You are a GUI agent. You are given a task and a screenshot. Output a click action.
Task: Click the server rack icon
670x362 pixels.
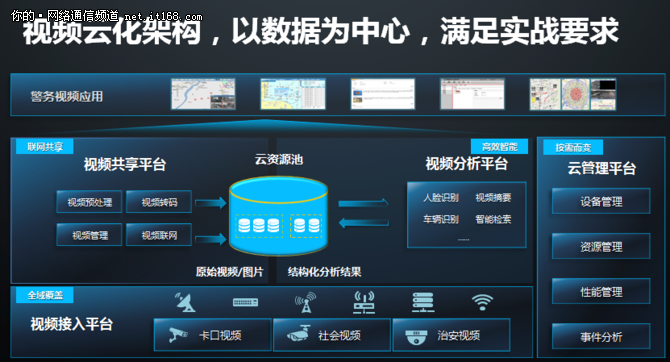click(423, 302)
